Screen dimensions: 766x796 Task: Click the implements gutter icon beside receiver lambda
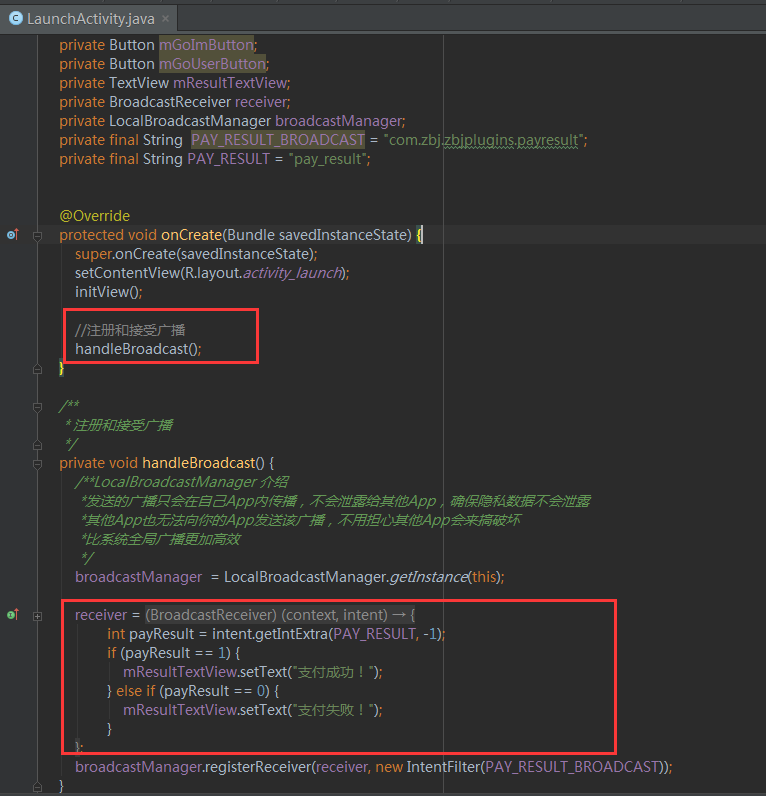[x=13, y=615]
